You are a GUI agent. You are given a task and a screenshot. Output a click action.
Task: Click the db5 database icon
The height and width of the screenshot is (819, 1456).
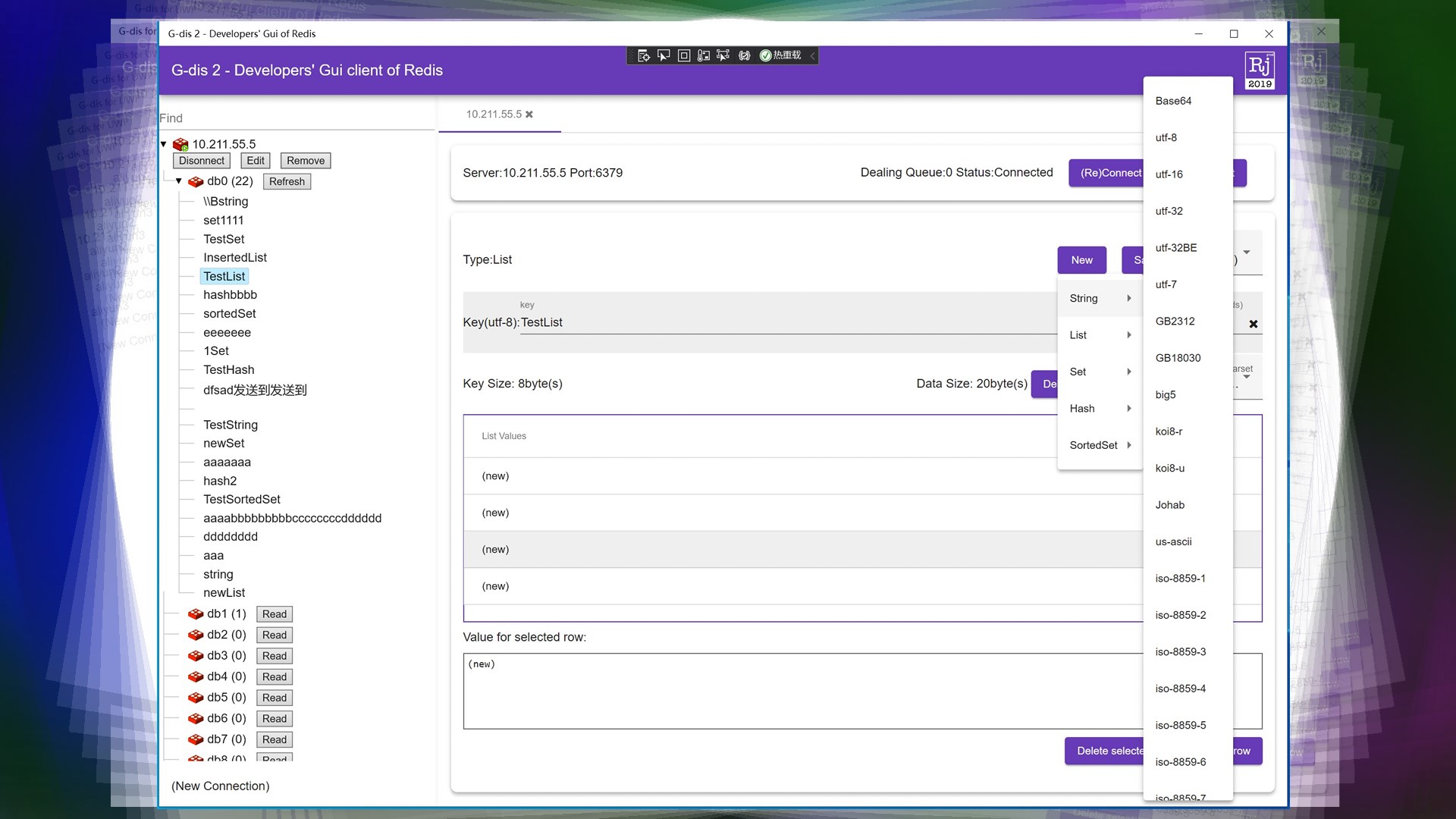coord(196,698)
